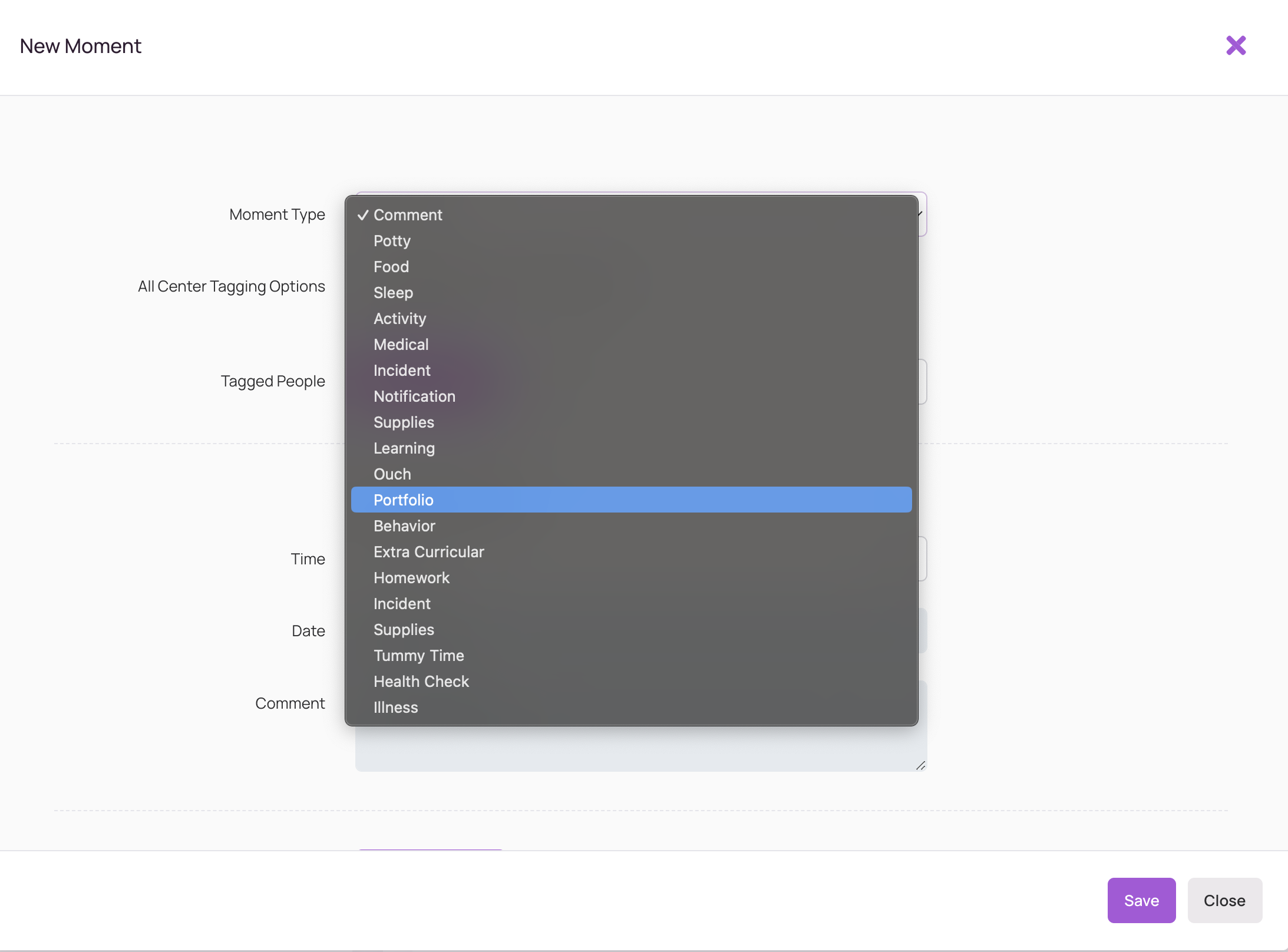
Task: Select Tummy Time option
Action: (418, 656)
